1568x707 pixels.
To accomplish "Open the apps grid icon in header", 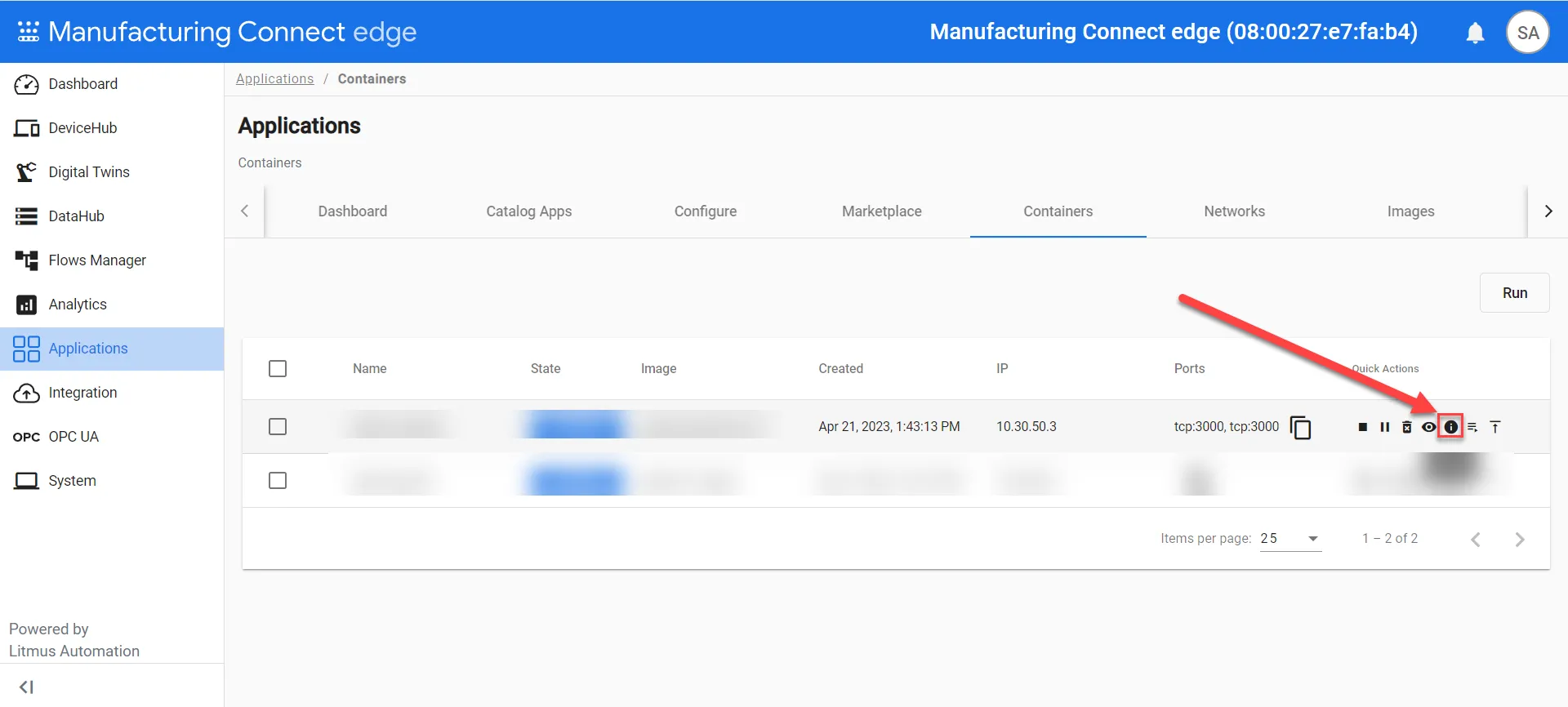I will [x=29, y=32].
